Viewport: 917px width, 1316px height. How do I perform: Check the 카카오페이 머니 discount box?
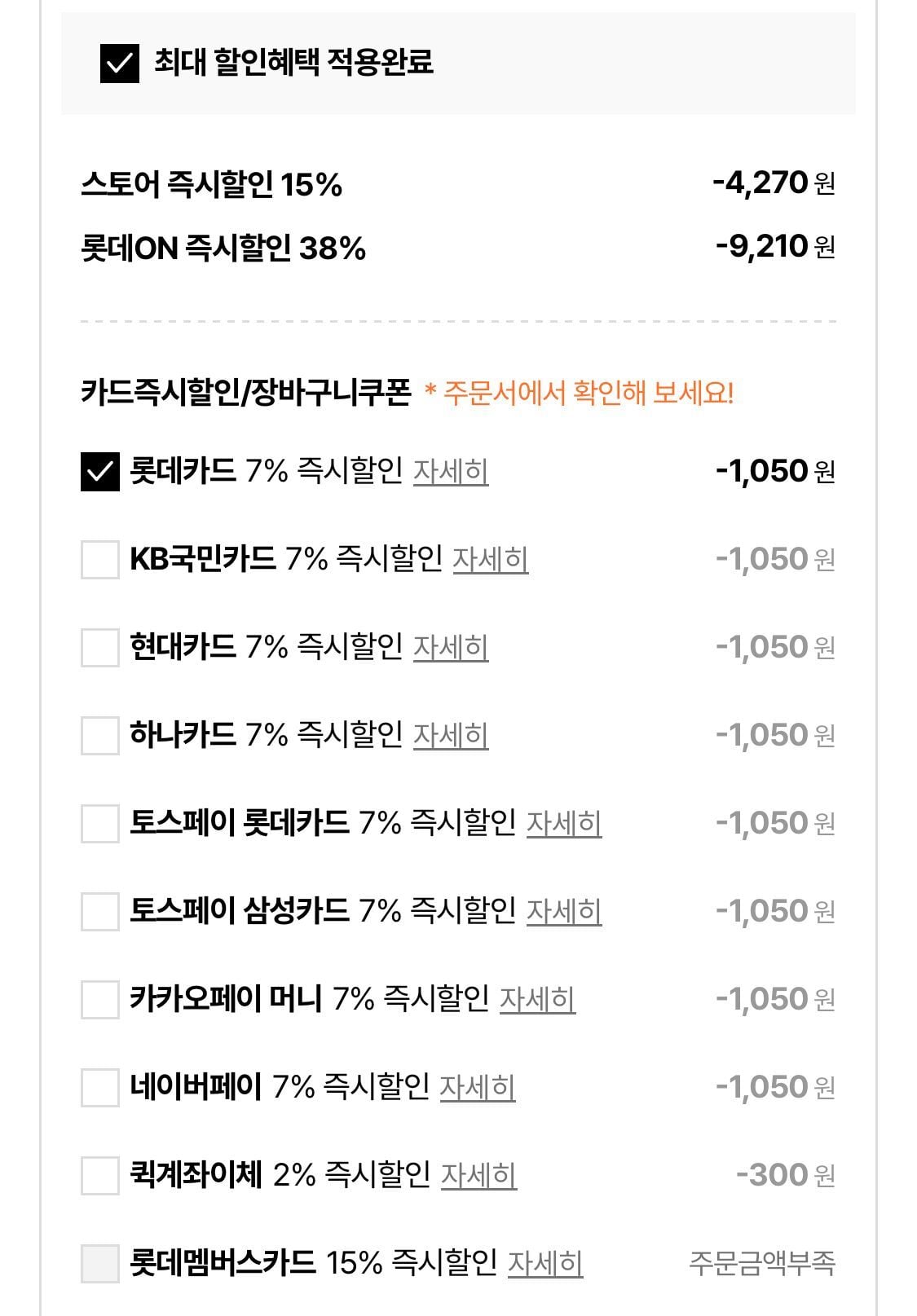pos(100,1000)
